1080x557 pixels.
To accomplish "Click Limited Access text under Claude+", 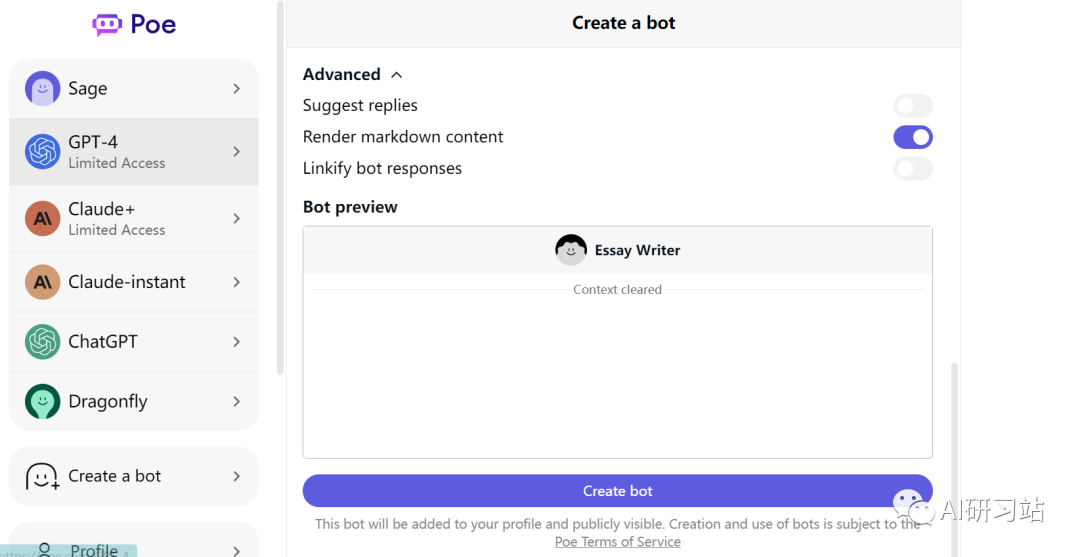I will pos(116,230).
